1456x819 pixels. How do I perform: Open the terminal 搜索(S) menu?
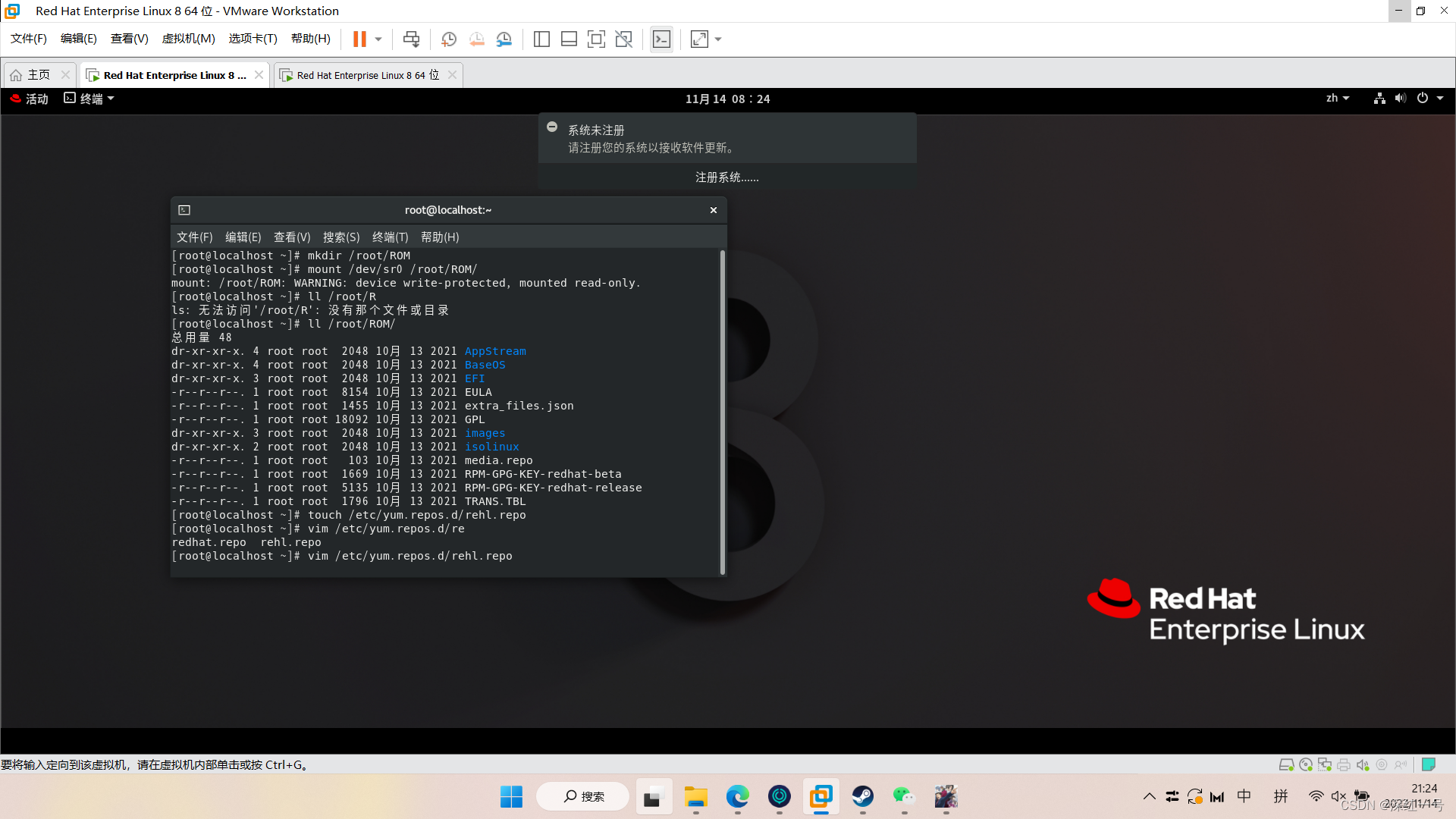pos(341,237)
